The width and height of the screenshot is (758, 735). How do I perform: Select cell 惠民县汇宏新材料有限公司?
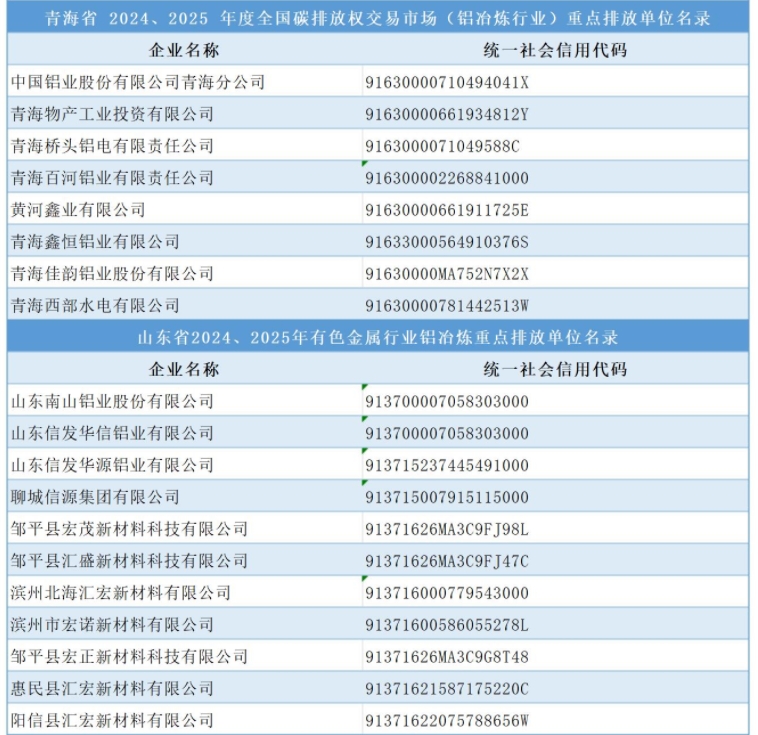[x=185, y=688]
